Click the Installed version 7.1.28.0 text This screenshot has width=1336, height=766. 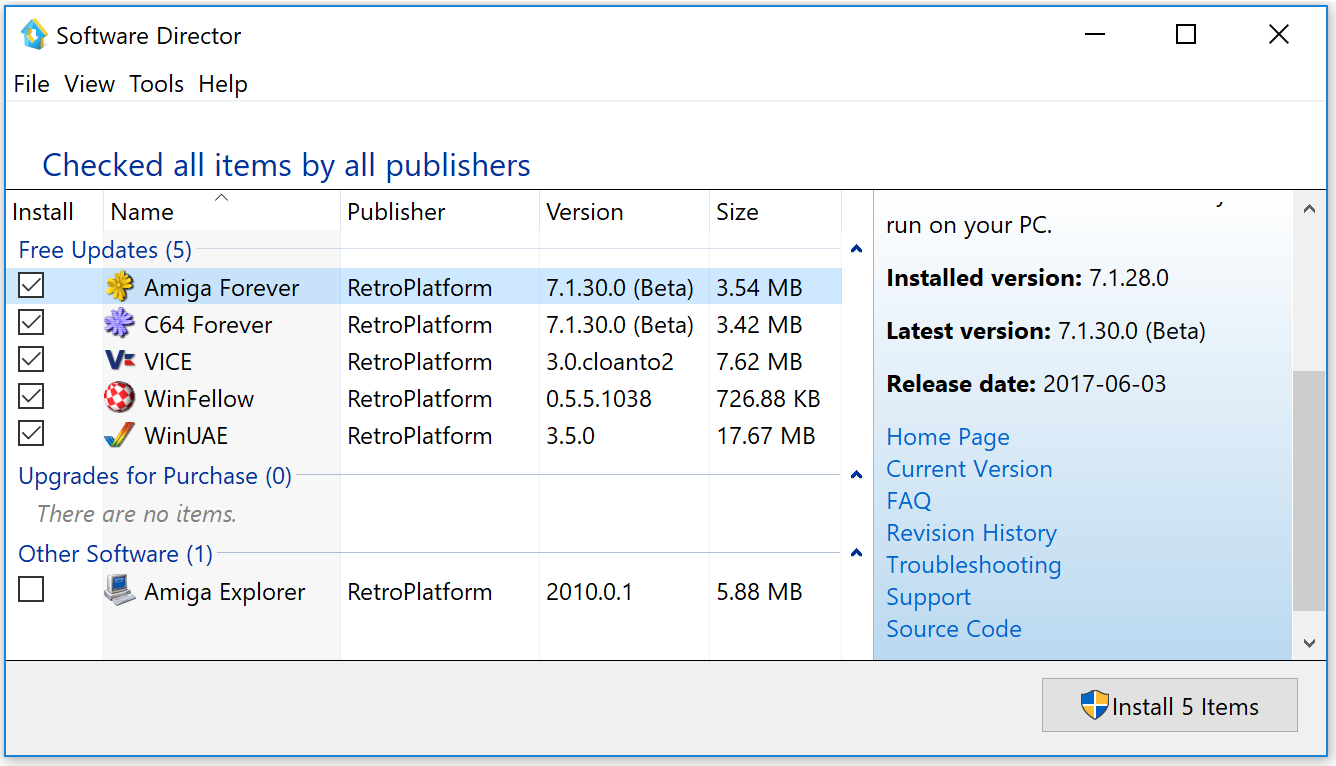[1027, 278]
